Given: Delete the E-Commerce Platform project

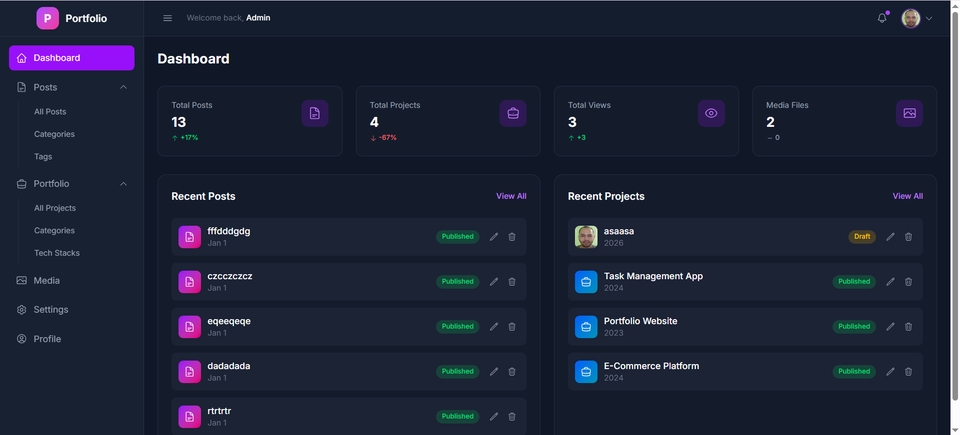Looking at the screenshot, I should pos(908,371).
